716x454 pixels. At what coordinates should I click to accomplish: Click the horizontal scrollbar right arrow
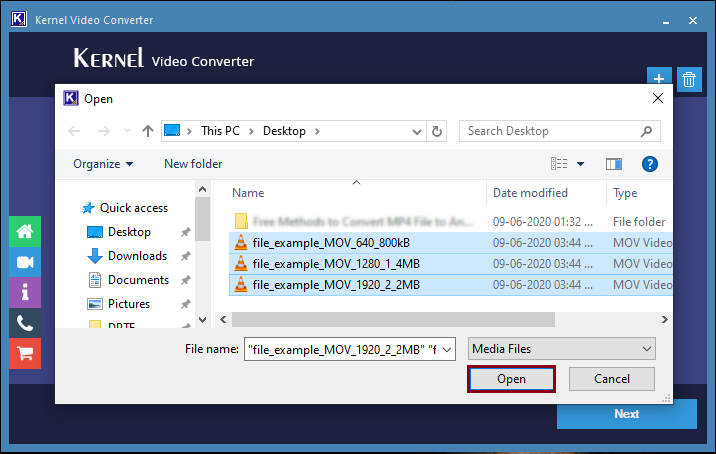[664, 319]
